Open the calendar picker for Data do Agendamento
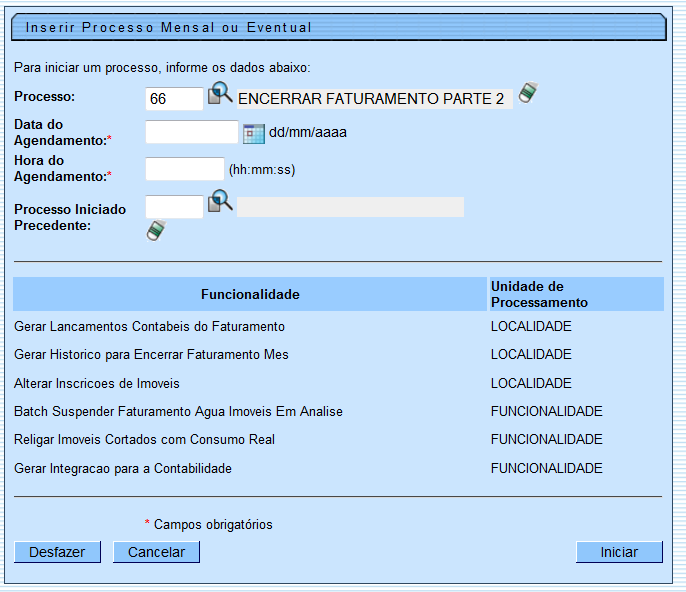 coord(254,132)
